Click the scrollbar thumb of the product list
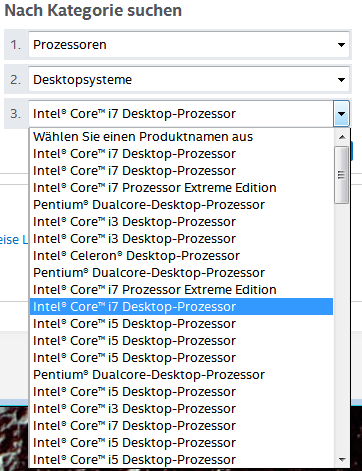 click(342, 175)
